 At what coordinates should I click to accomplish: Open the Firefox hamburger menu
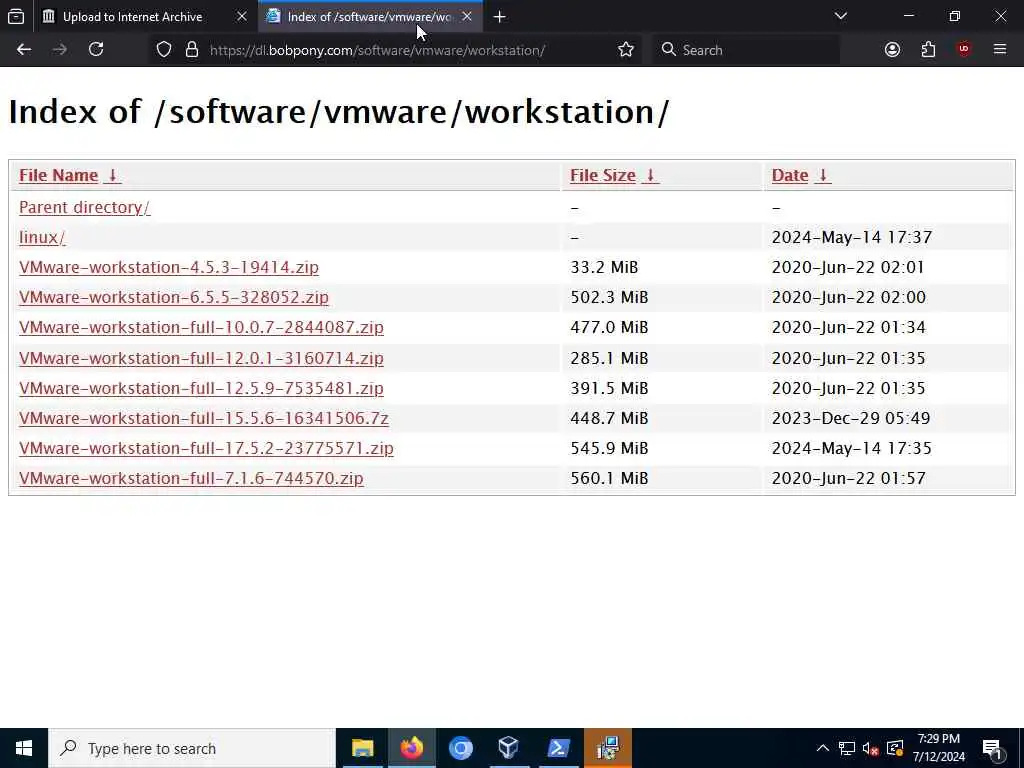click(1000, 50)
